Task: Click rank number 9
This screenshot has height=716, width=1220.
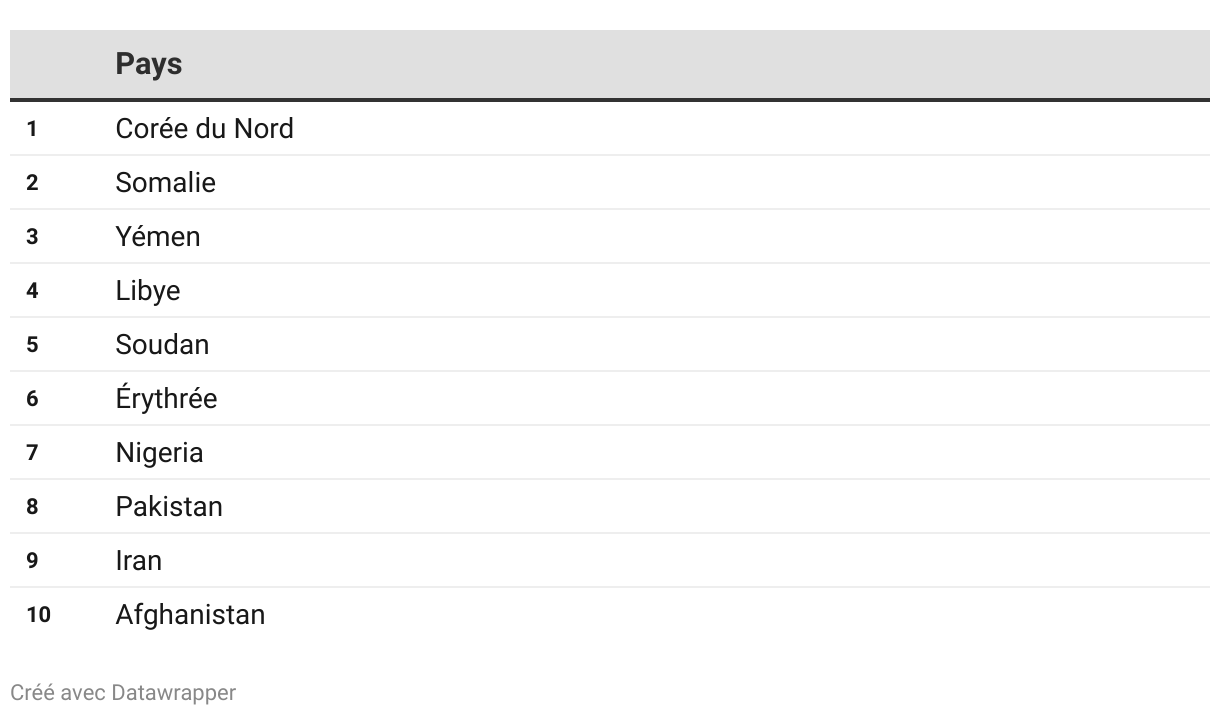Action: coord(32,561)
